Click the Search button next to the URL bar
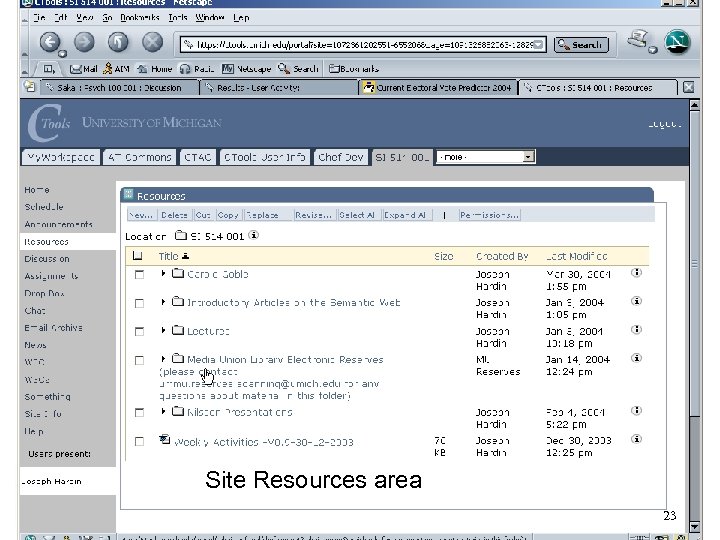 581,45
